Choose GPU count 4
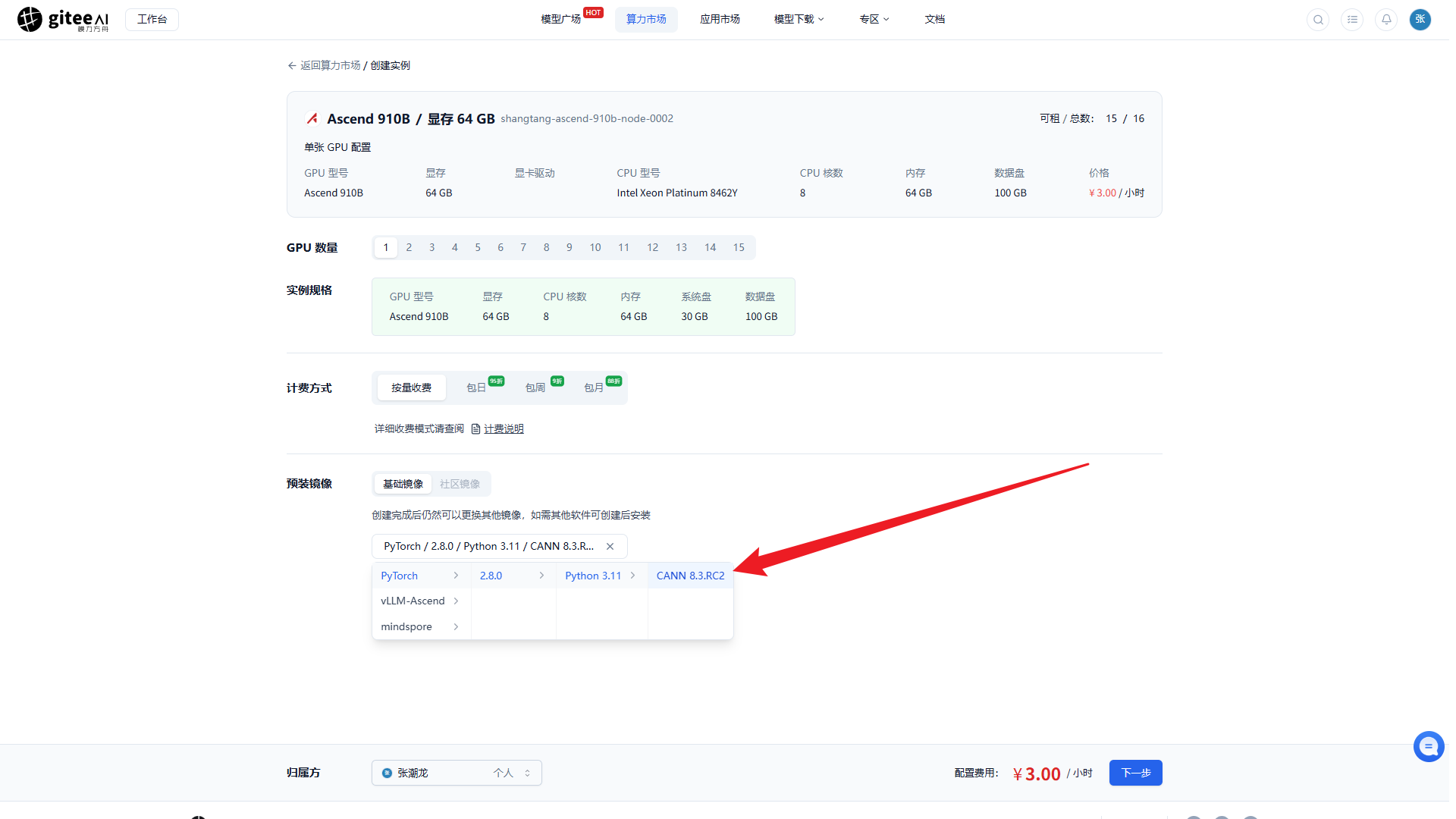This screenshot has height=819, width=1456. point(455,247)
